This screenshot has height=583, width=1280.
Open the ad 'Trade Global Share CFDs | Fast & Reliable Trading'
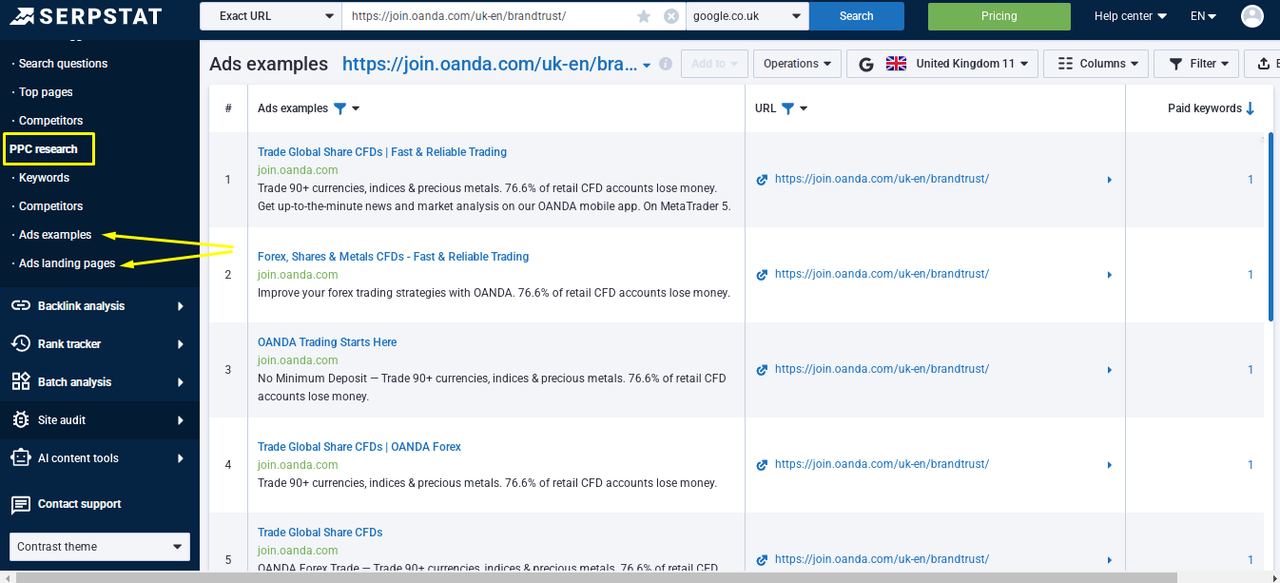382,152
